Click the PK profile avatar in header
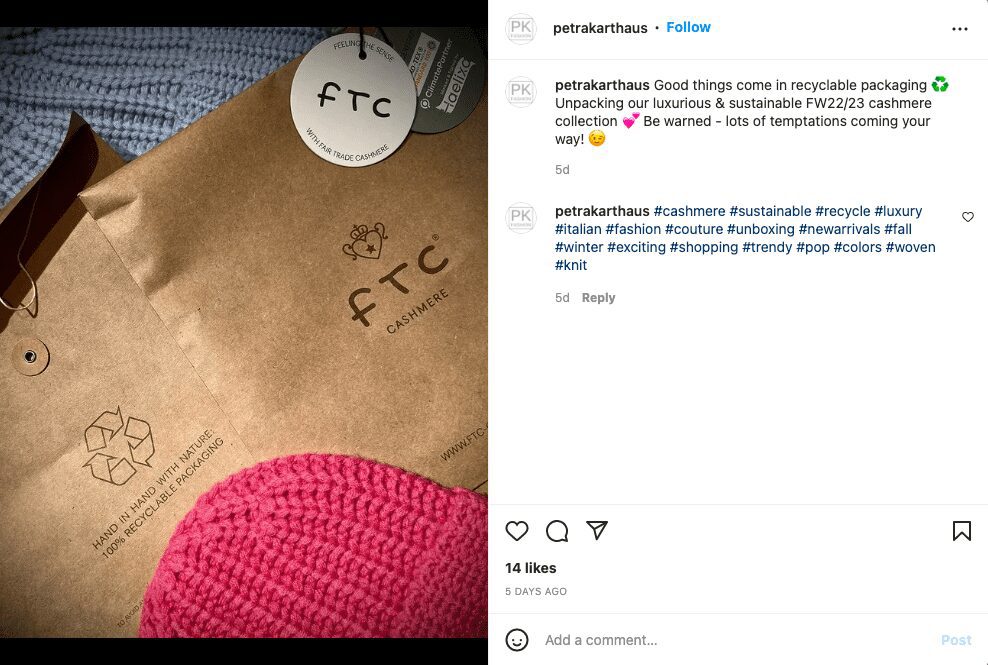Viewport: 988px width, 665px height. pos(520,28)
